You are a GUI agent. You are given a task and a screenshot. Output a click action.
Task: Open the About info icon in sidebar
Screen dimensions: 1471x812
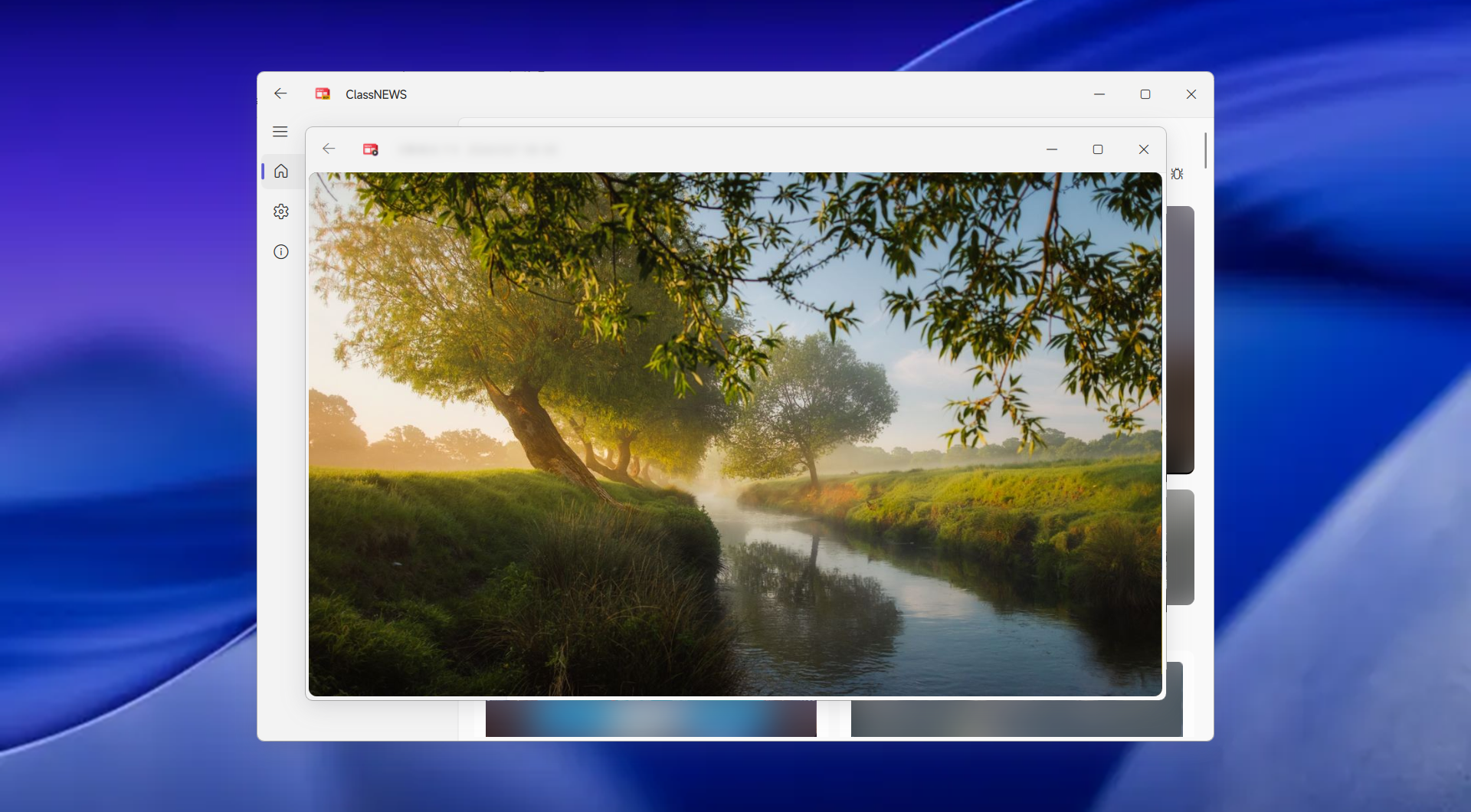[x=281, y=252]
